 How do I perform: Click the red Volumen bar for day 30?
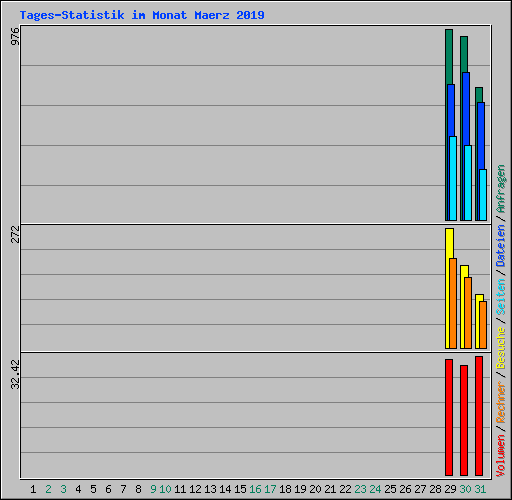464,420
